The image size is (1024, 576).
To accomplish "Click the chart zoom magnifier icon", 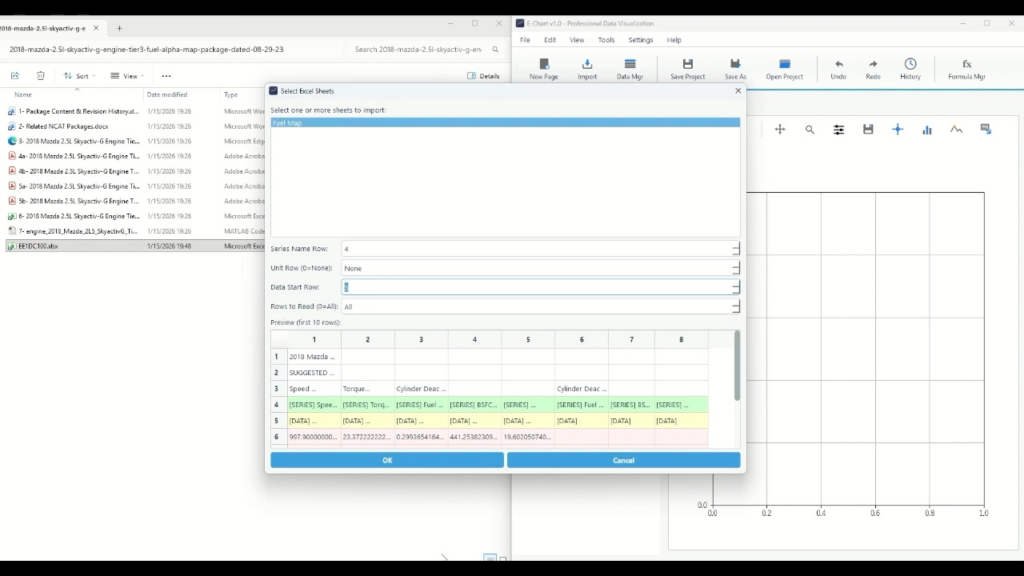I will pos(810,130).
